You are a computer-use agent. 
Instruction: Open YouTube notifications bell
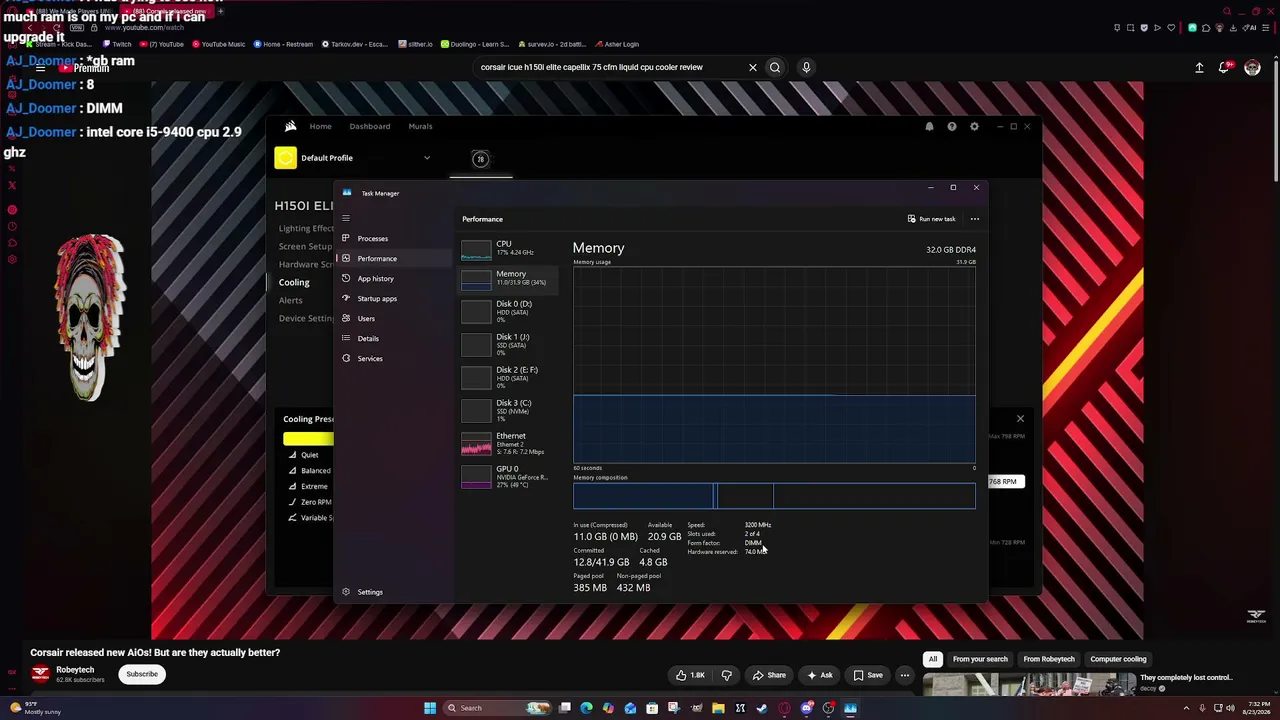click(1224, 67)
